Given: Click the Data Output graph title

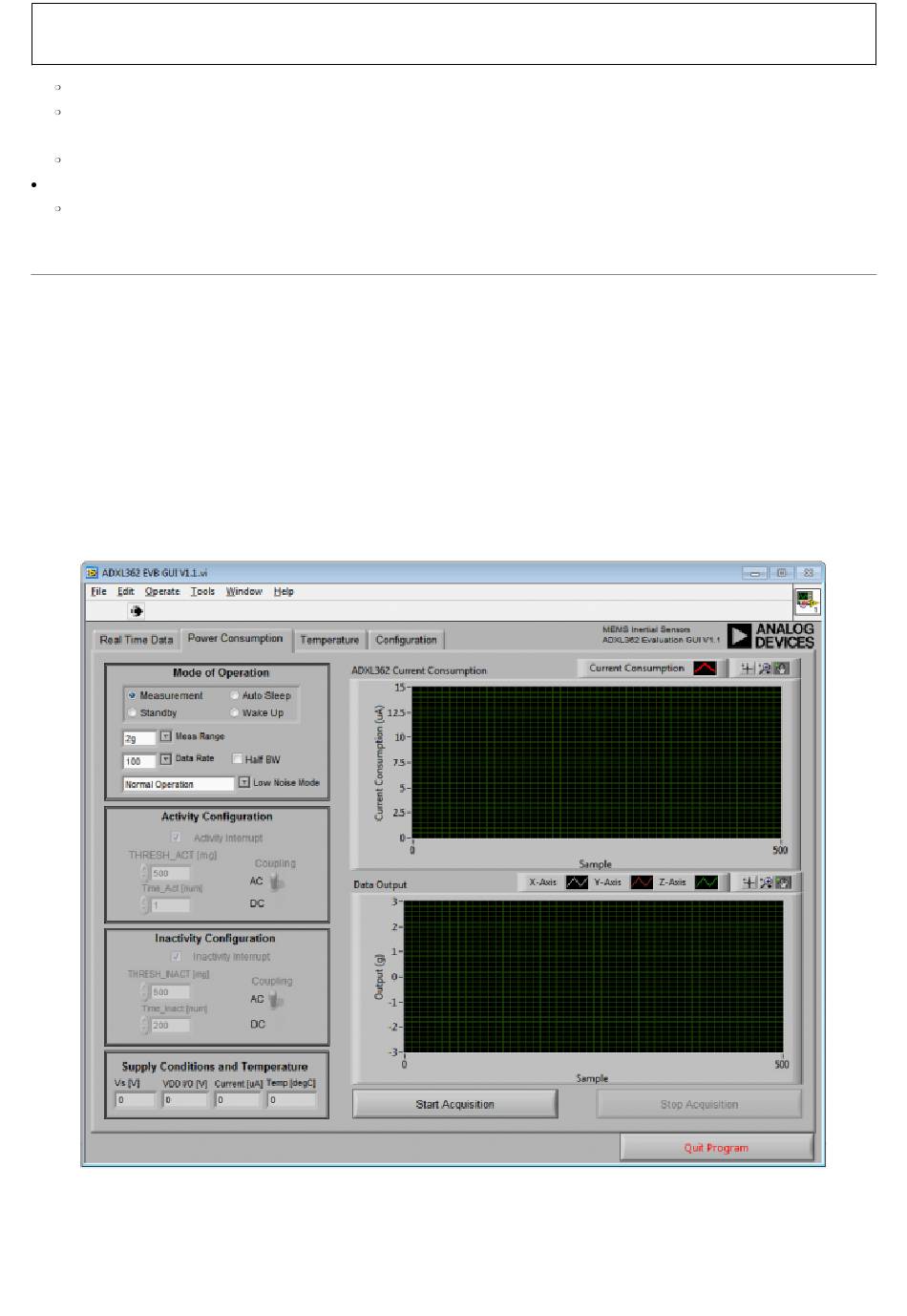Looking at the screenshot, I should point(380,884).
